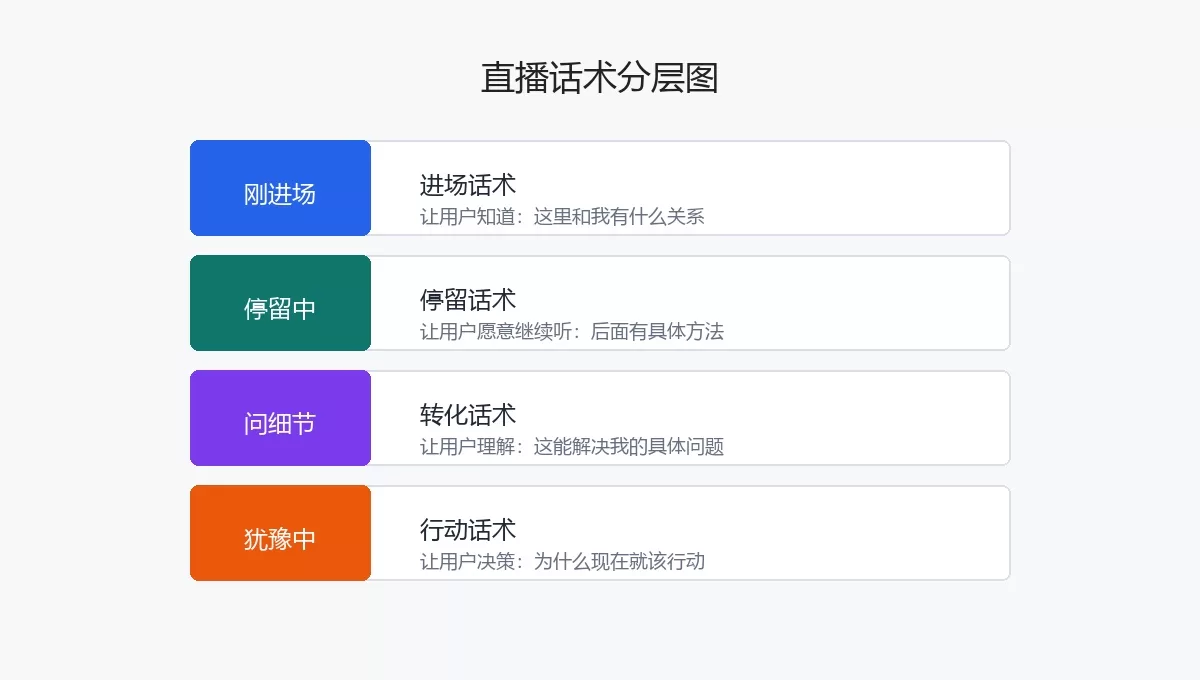Click the 停留话术 heading
The image size is (1200, 680).
(468, 300)
